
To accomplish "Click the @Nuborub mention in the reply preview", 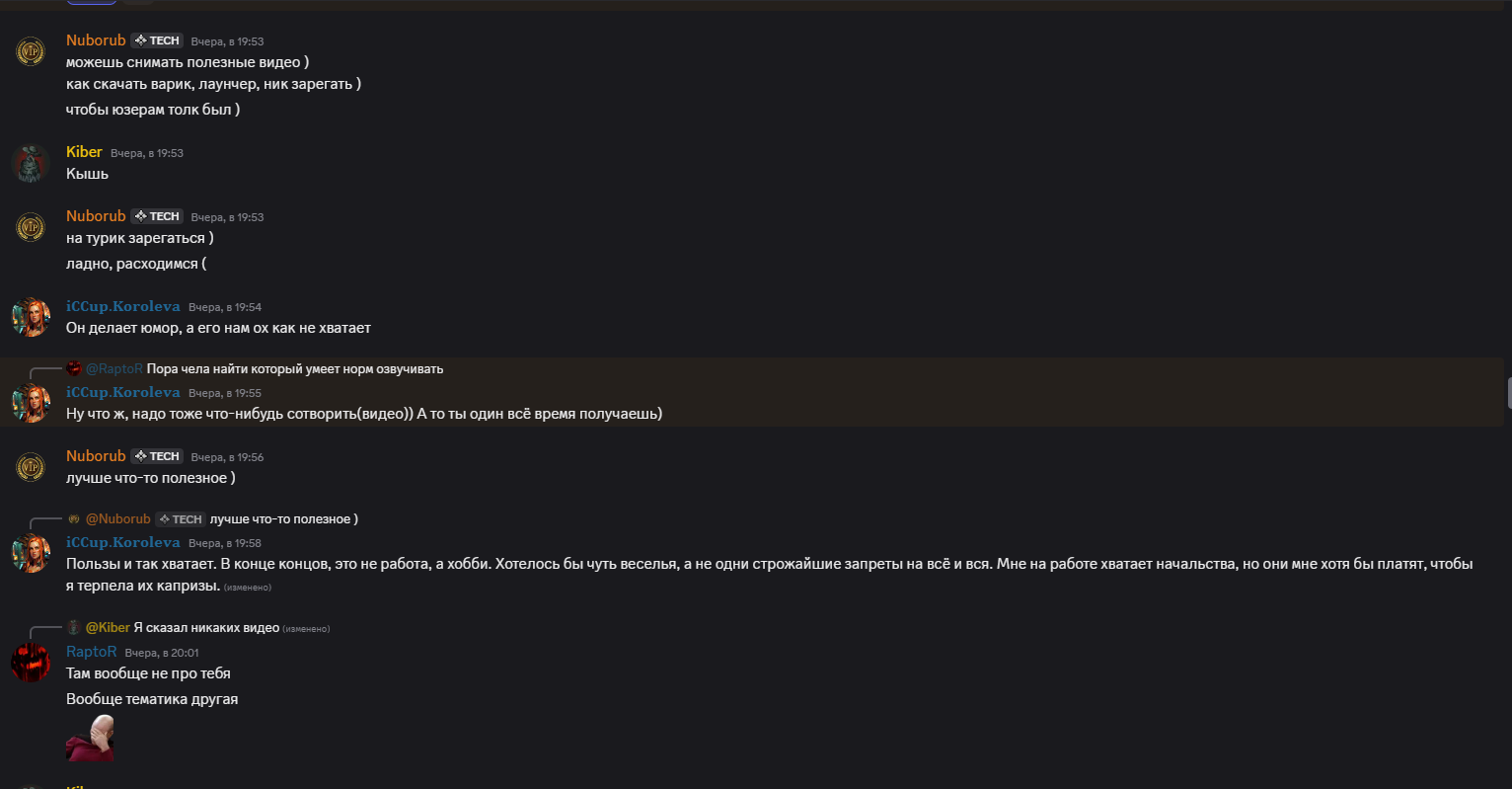I will pyautogui.click(x=117, y=519).
